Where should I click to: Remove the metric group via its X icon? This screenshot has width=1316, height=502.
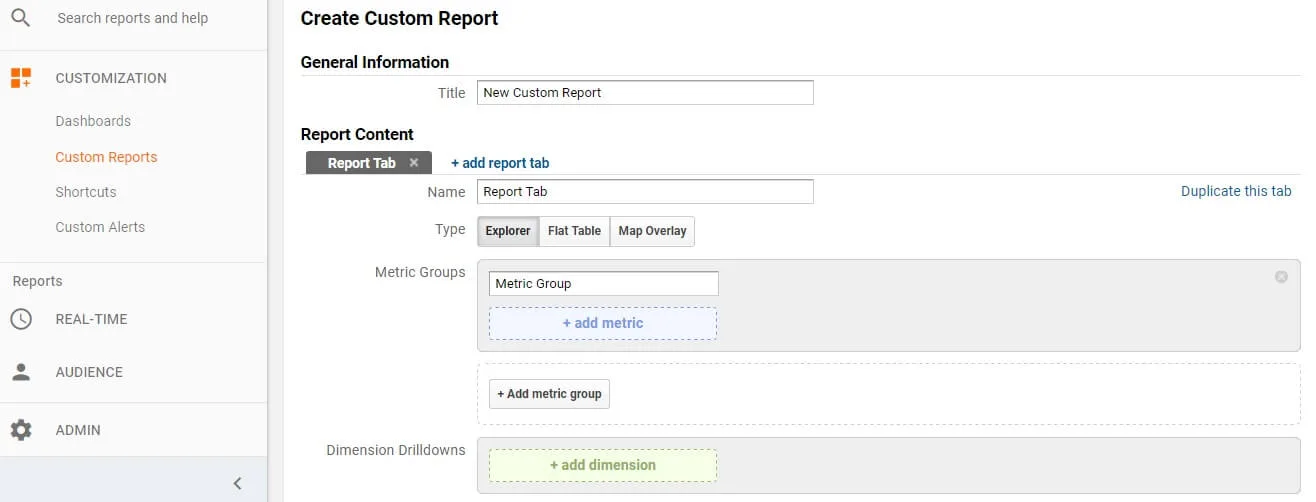pyautogui.click(x=1281, y=277)
